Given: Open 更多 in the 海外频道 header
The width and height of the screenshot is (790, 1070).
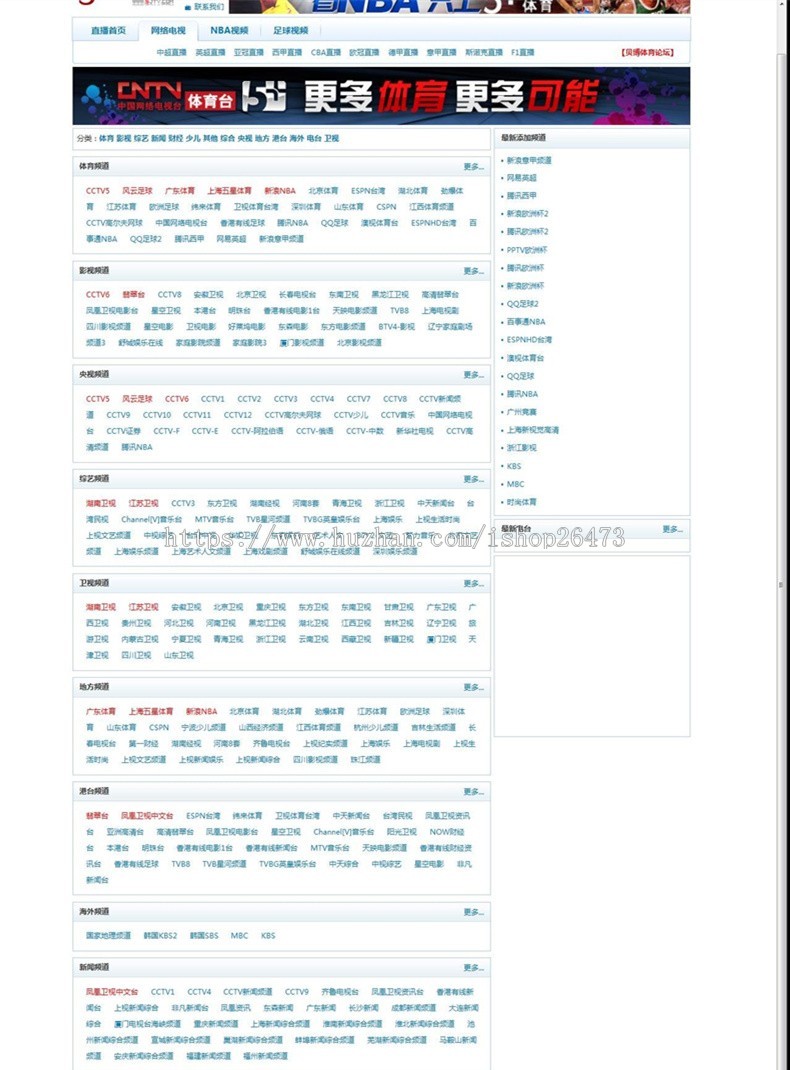Looking at the screenshot, I should tap(473, 912).
